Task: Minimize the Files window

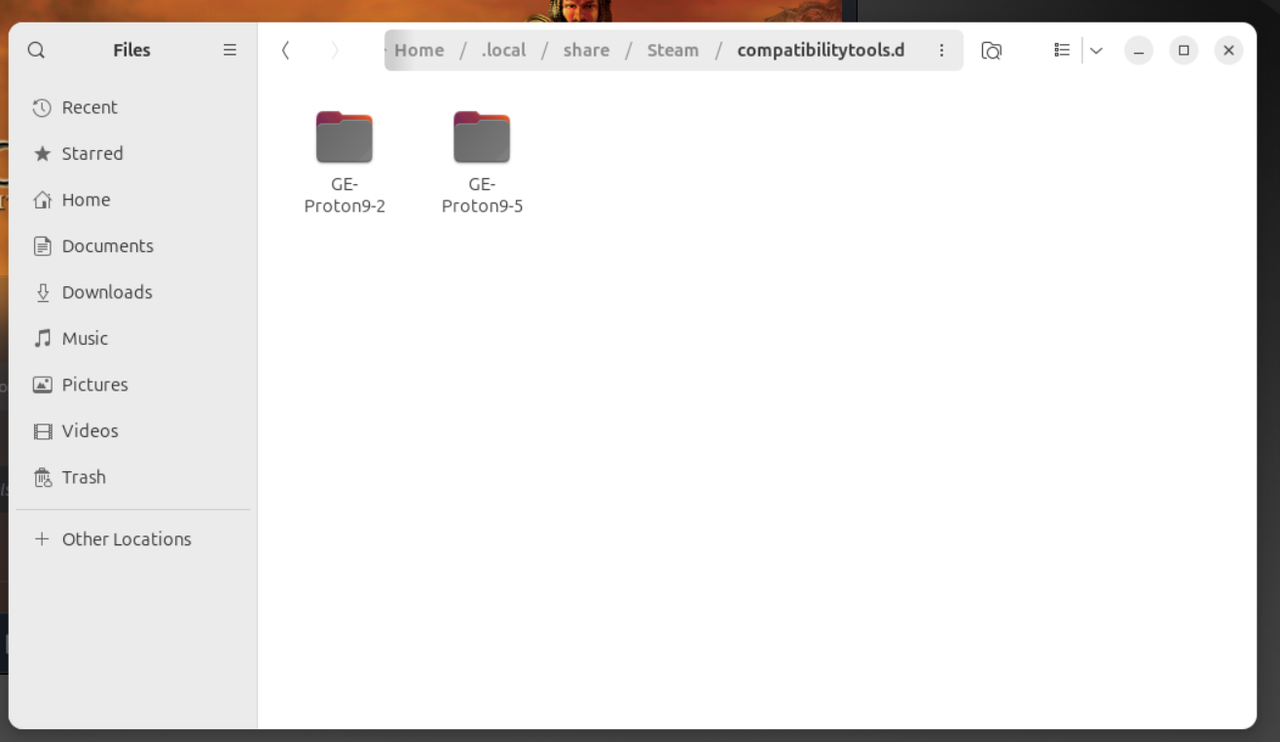Action: click(1139, 50)
